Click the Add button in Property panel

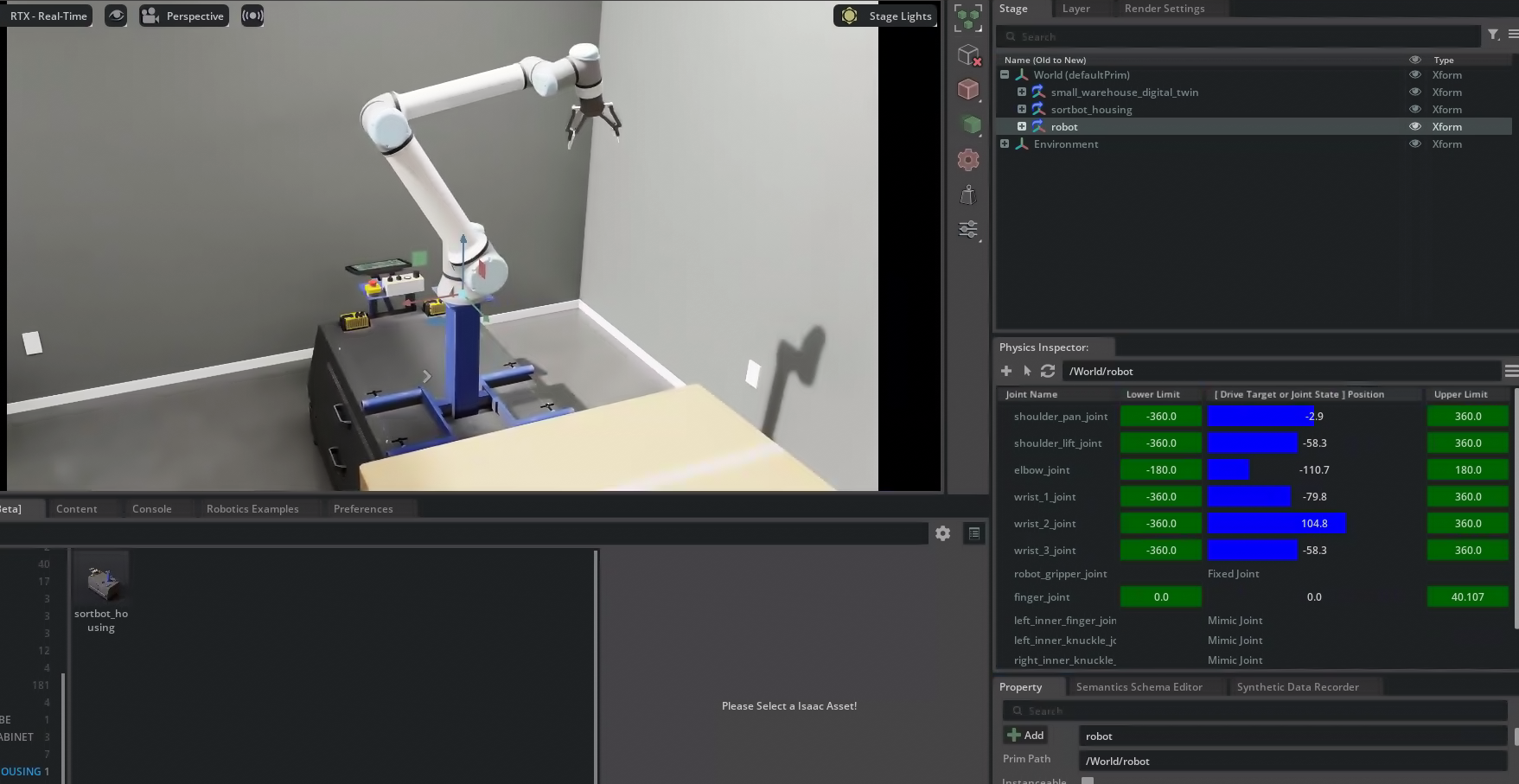click(1026, 736)
